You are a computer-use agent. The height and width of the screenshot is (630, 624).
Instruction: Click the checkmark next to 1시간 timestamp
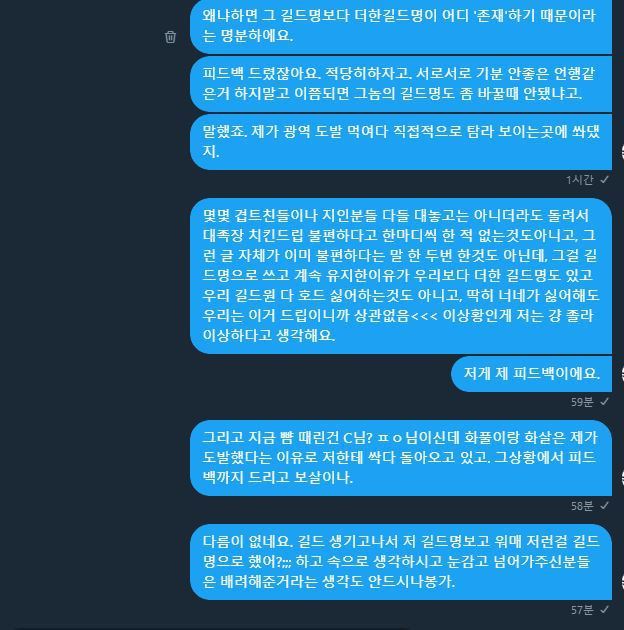604,180
